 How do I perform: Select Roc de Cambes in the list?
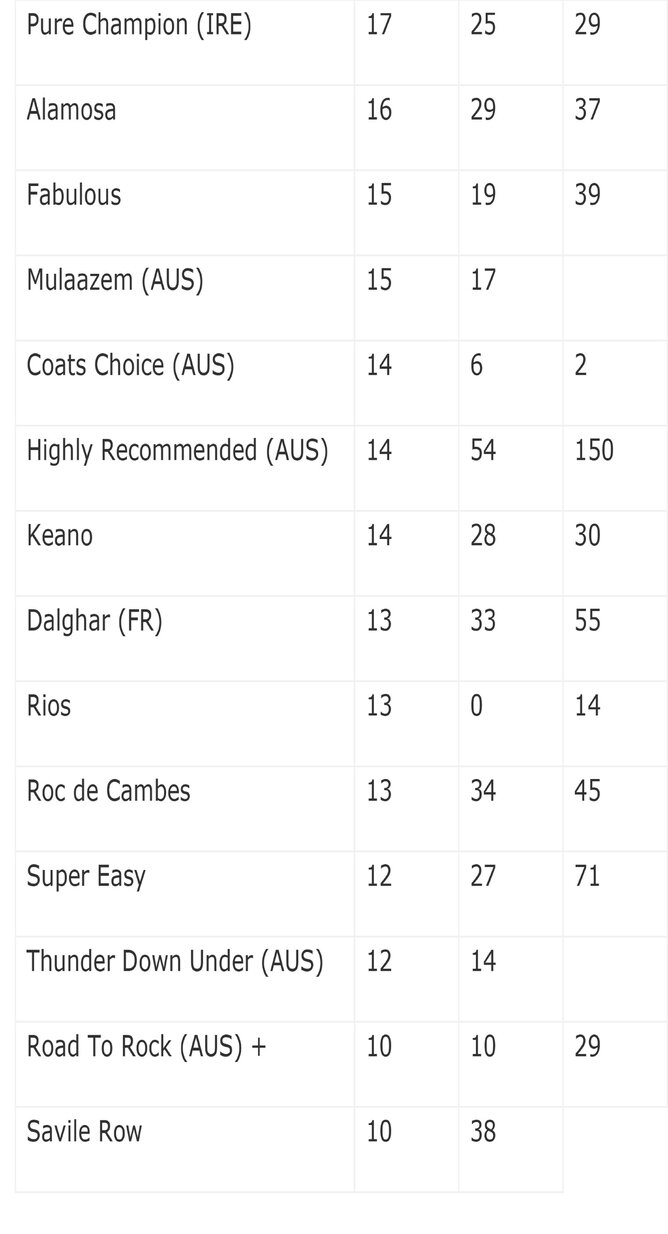(108, 791)
